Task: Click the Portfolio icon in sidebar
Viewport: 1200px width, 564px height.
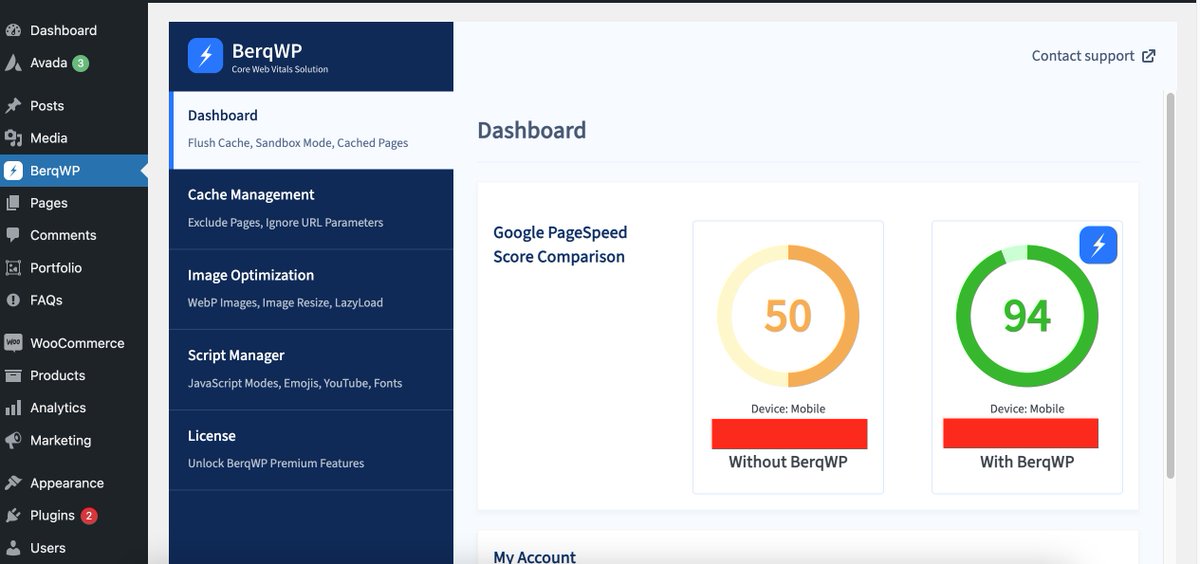Action: [13, 268]
